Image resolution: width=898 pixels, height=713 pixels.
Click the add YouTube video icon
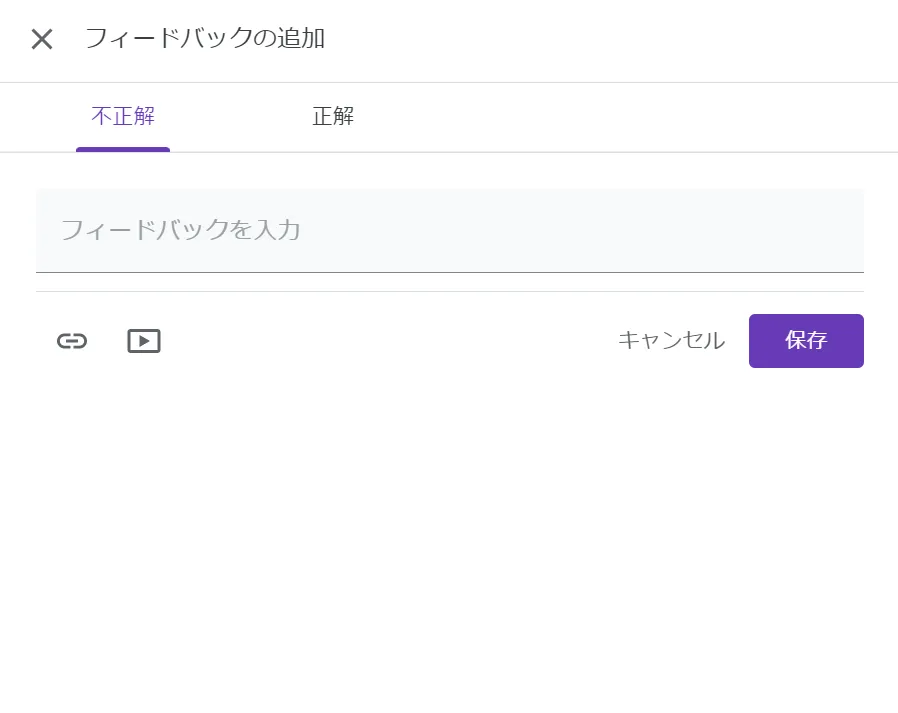[144, 341]
